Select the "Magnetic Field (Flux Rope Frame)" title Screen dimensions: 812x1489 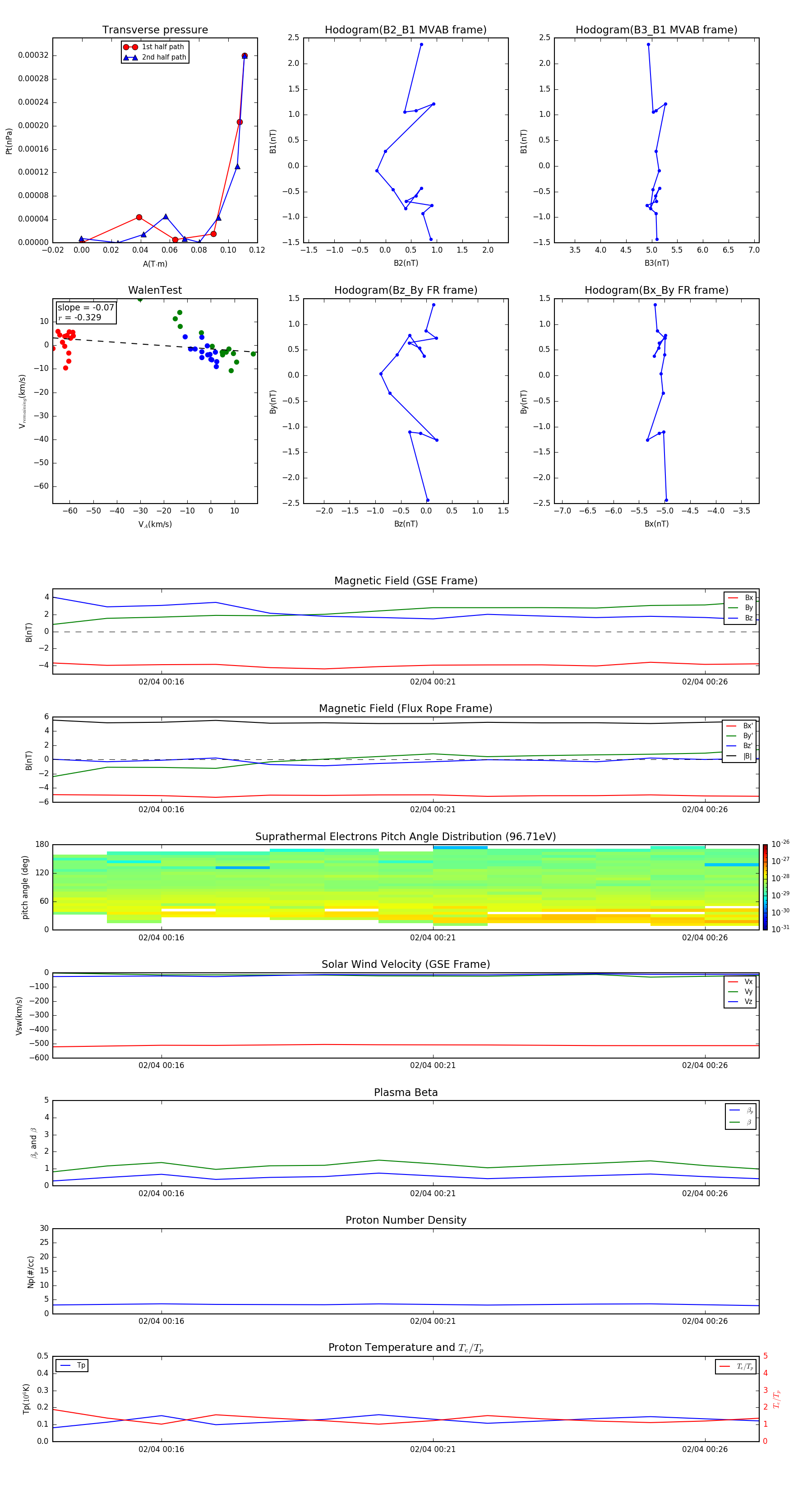point(406,709)
